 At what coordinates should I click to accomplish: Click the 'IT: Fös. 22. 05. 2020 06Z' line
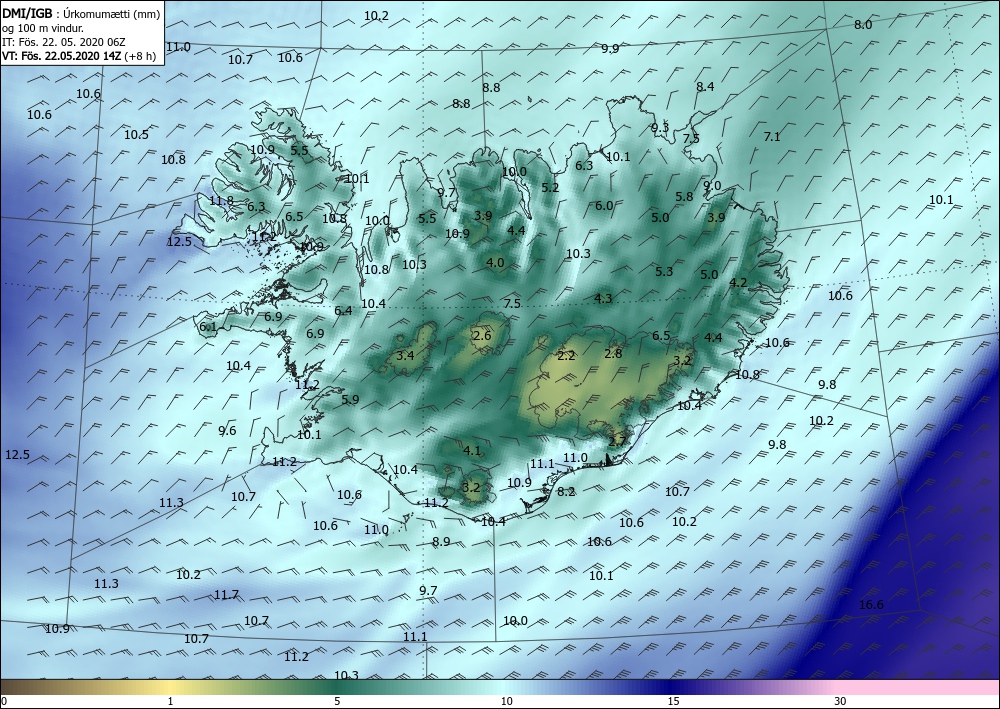64,41
